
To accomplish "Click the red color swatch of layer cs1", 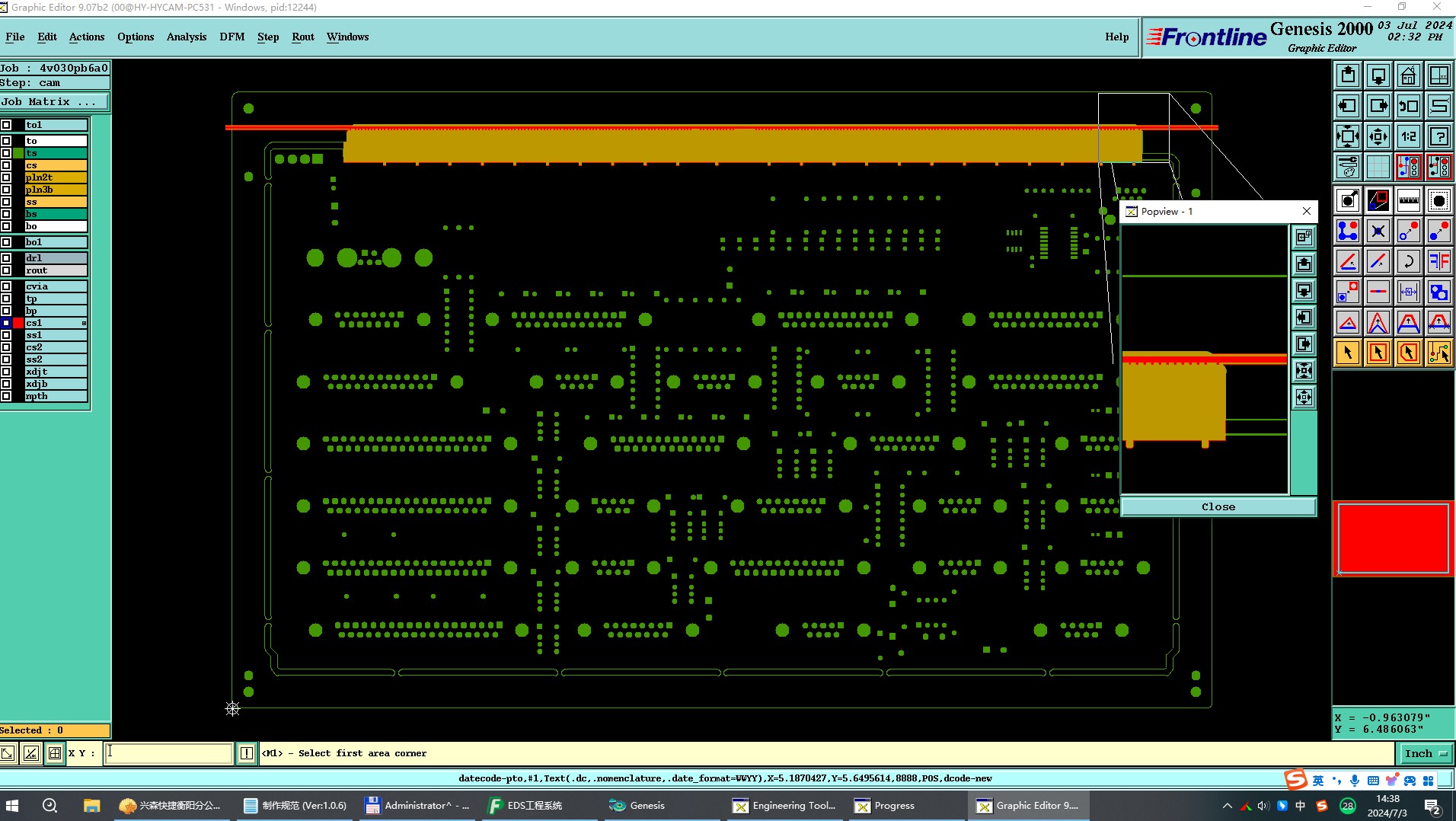I will coord(18,323).
